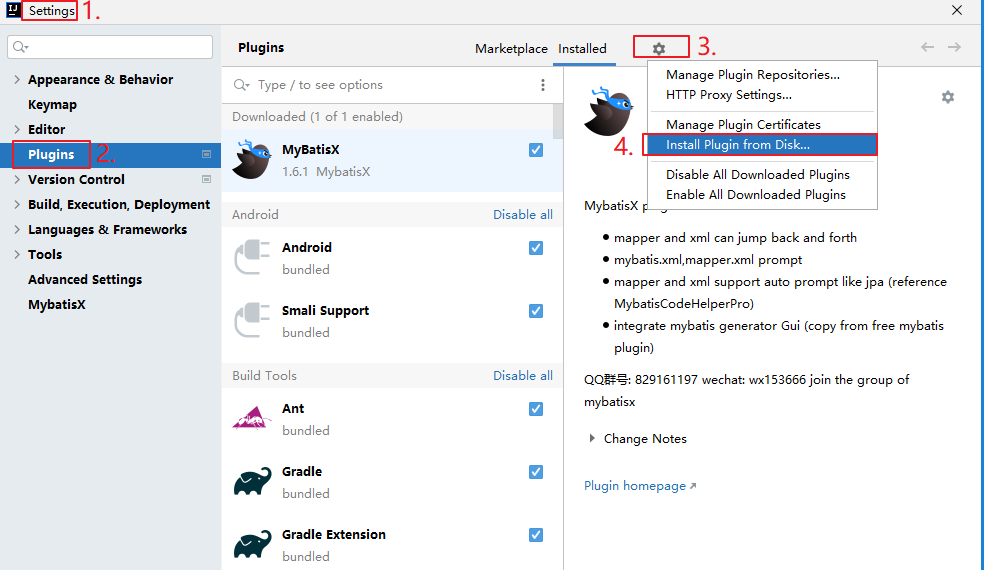Disable the Android plugin checkbox
Screen dimensions: 984x570
[x=536, y=248]
